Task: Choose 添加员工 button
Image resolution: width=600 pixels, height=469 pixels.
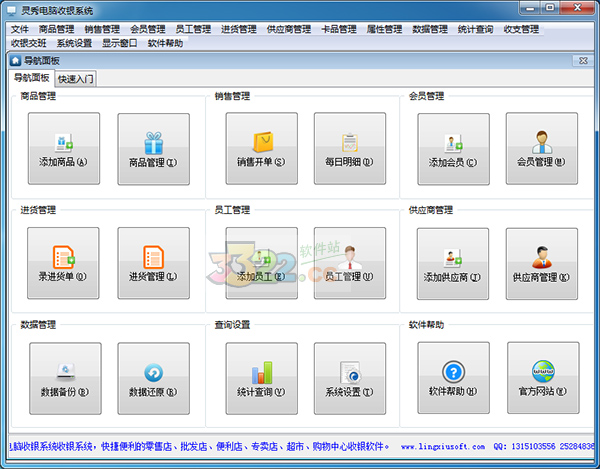Action: pos(261,263)
